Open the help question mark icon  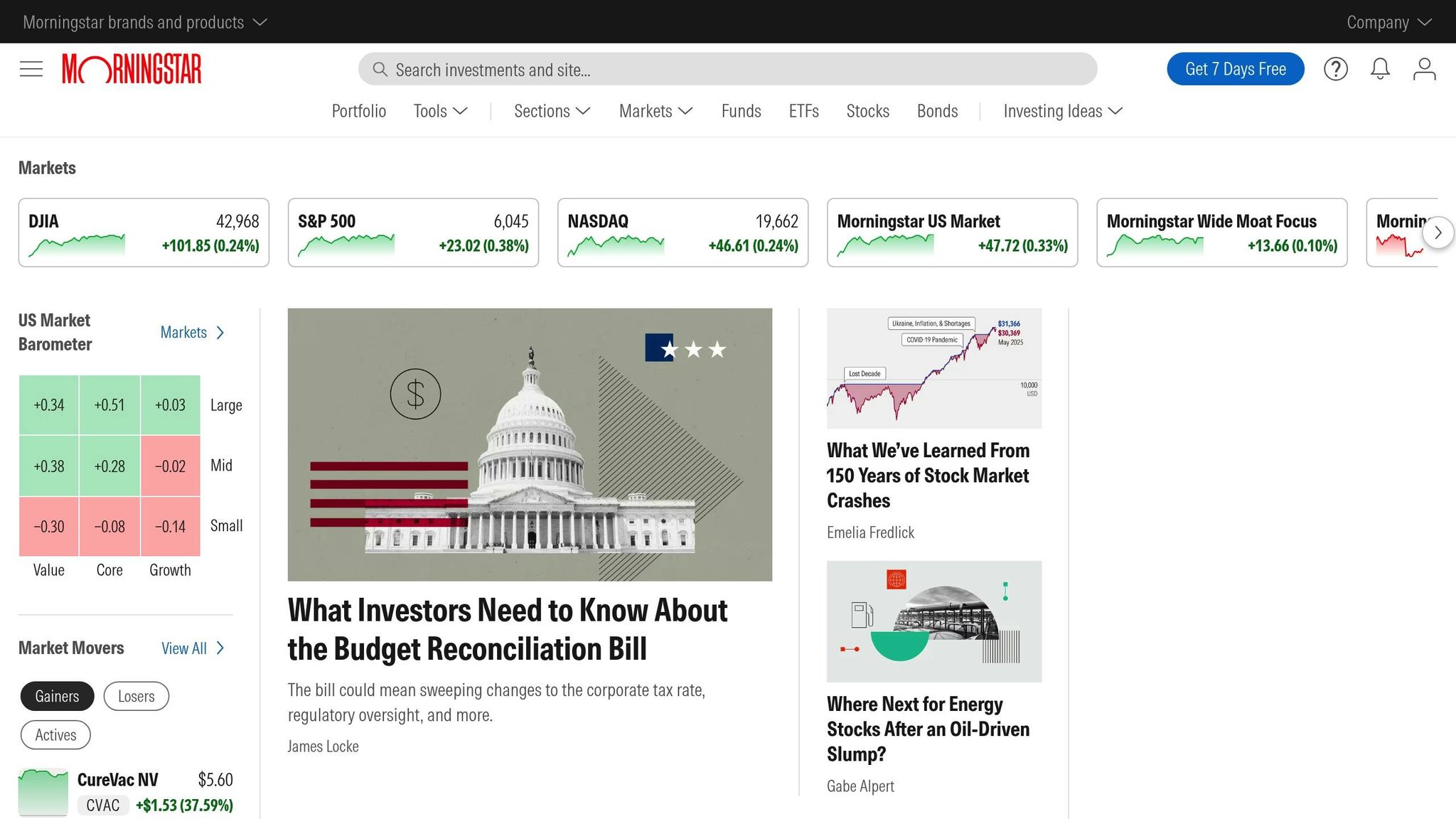point(1336,69)
